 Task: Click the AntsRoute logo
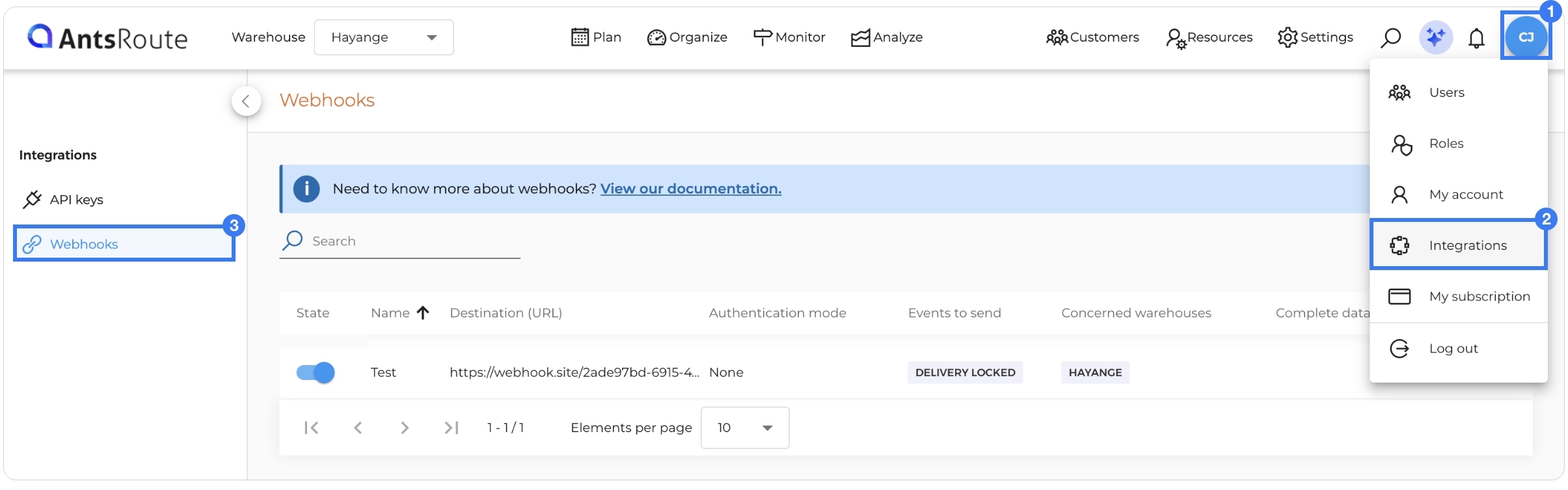point(107,37)
